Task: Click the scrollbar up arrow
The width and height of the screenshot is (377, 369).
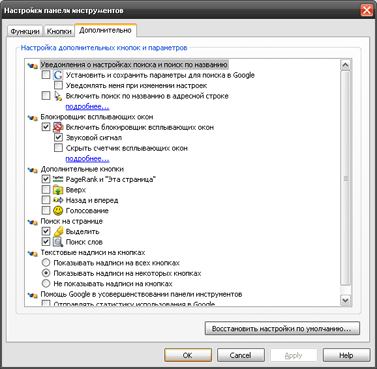Action: 345,65
